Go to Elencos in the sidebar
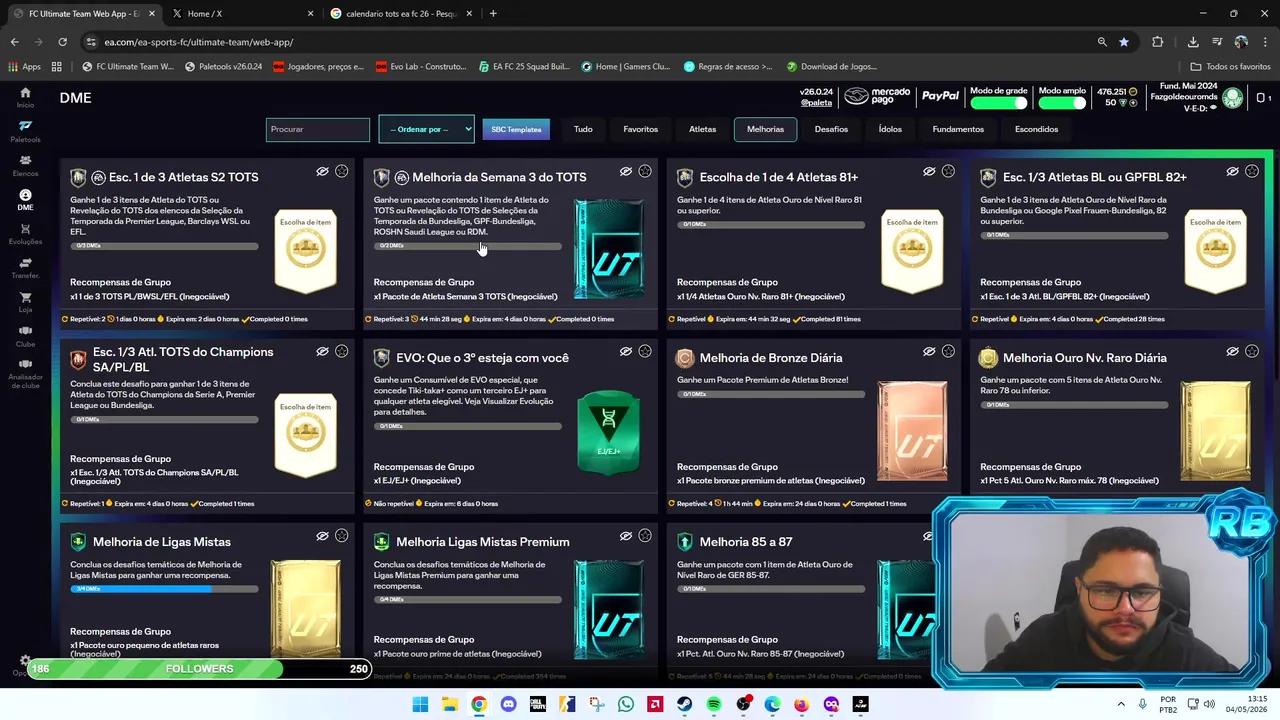This screenshot has height=720, width=1280. click(25, 165)
